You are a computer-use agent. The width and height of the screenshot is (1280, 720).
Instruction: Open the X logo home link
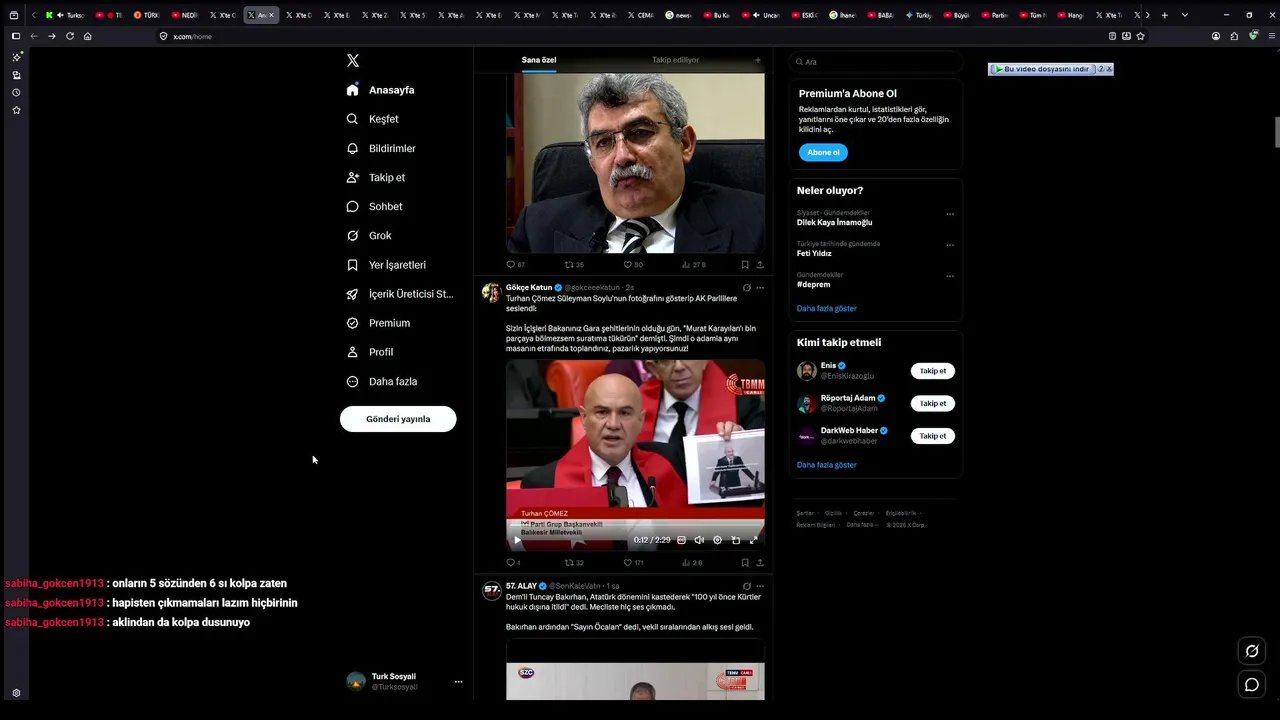click(353, 61)
